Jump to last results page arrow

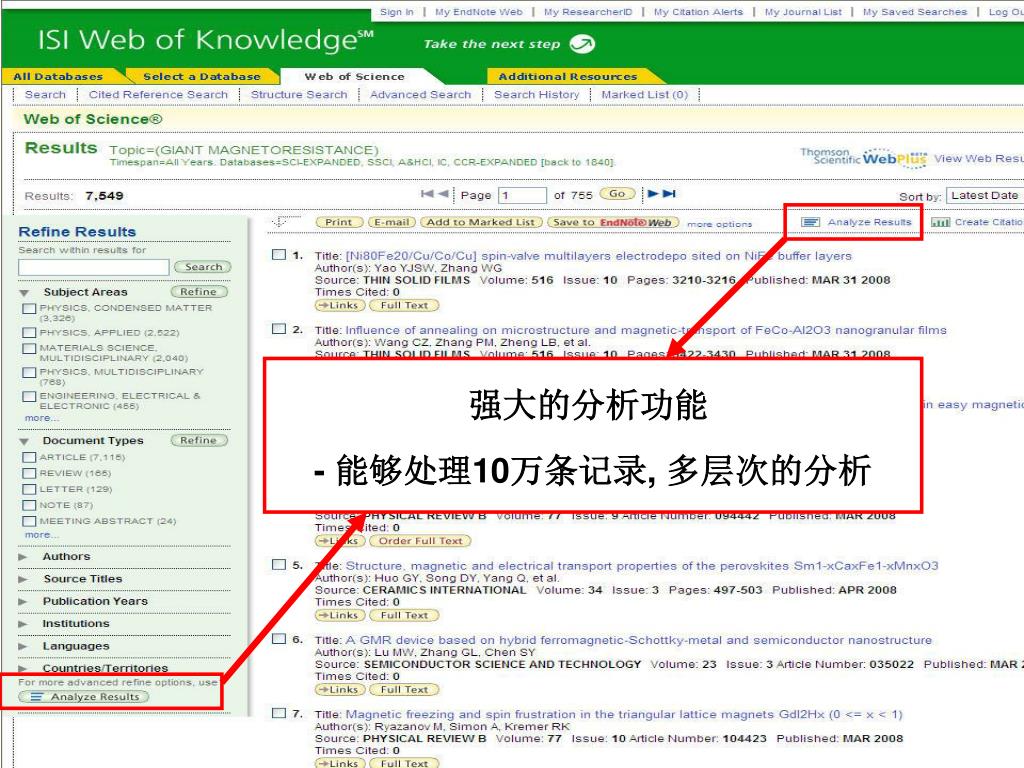coord(669,194)
